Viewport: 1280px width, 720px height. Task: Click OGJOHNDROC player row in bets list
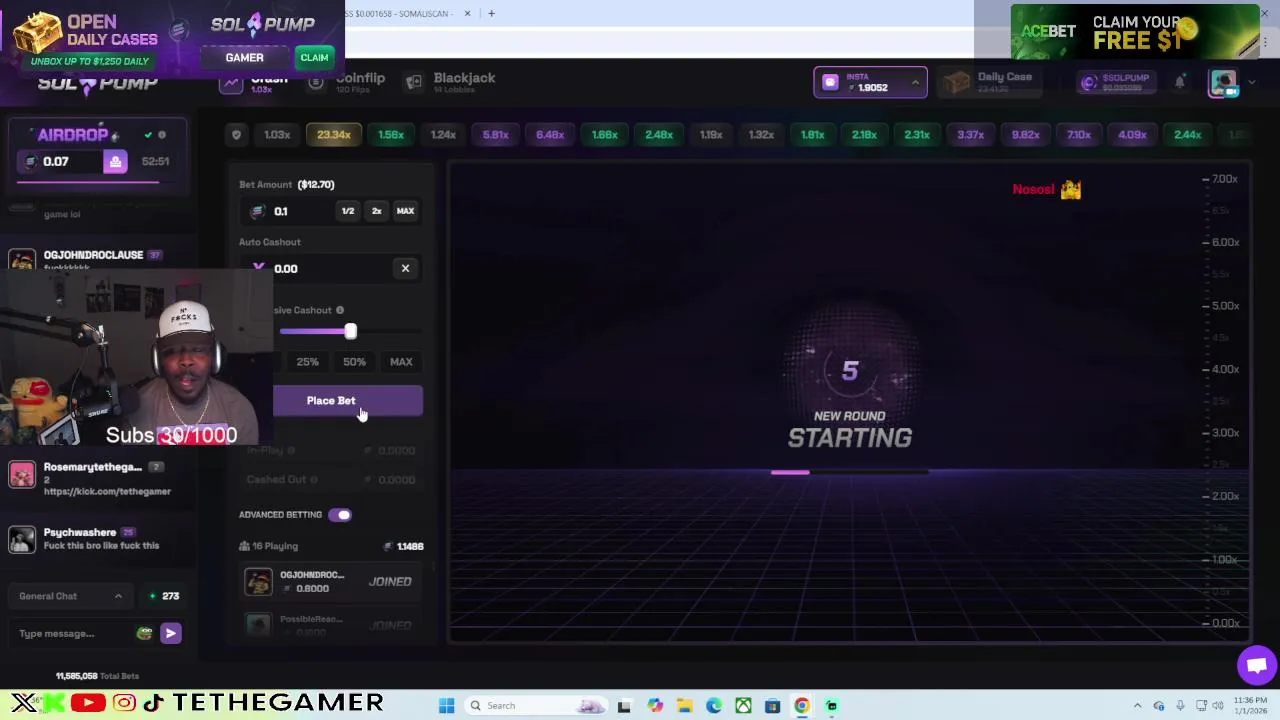331,582
